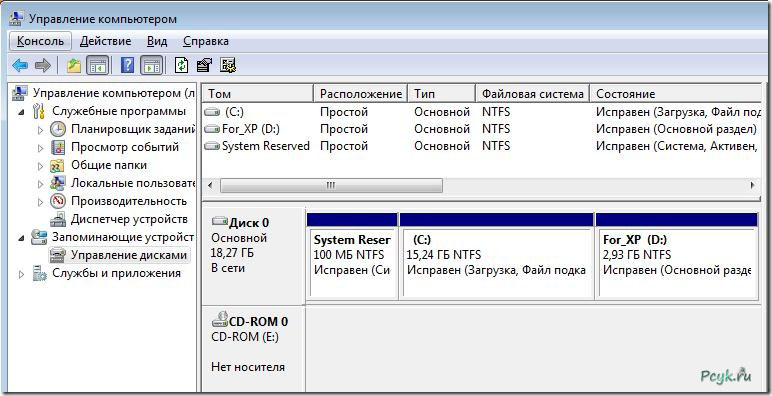Sort by the Расположение column header
This screenshot has width=772, height=396.
(x=360, y=94)
